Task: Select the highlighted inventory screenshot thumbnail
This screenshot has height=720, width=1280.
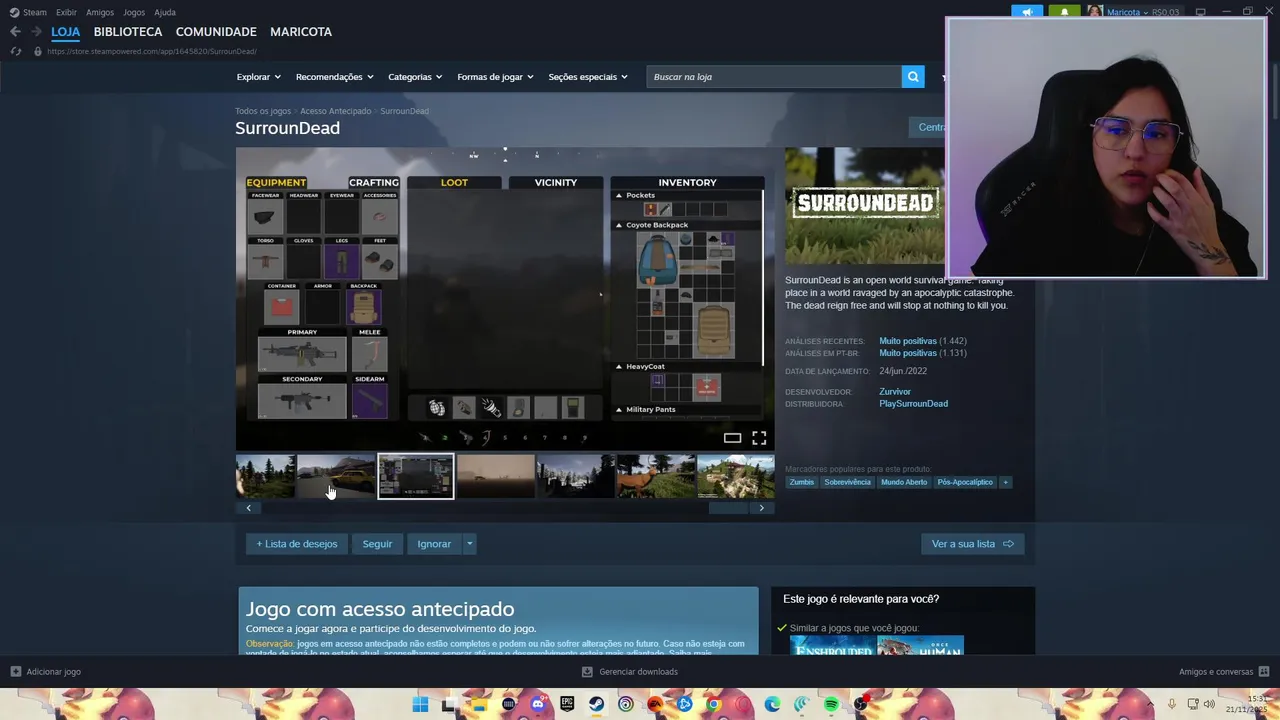Action: 416,476
